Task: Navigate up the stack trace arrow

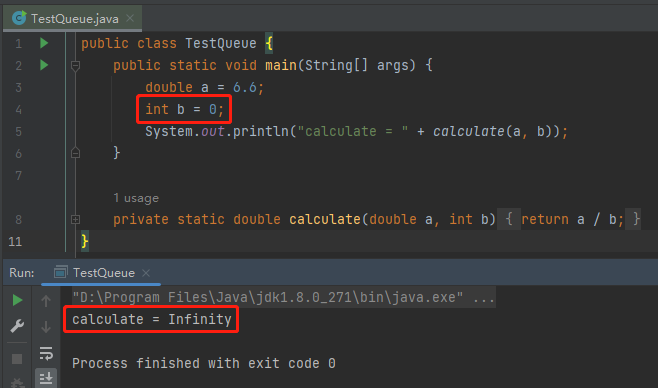Action: 46,300
